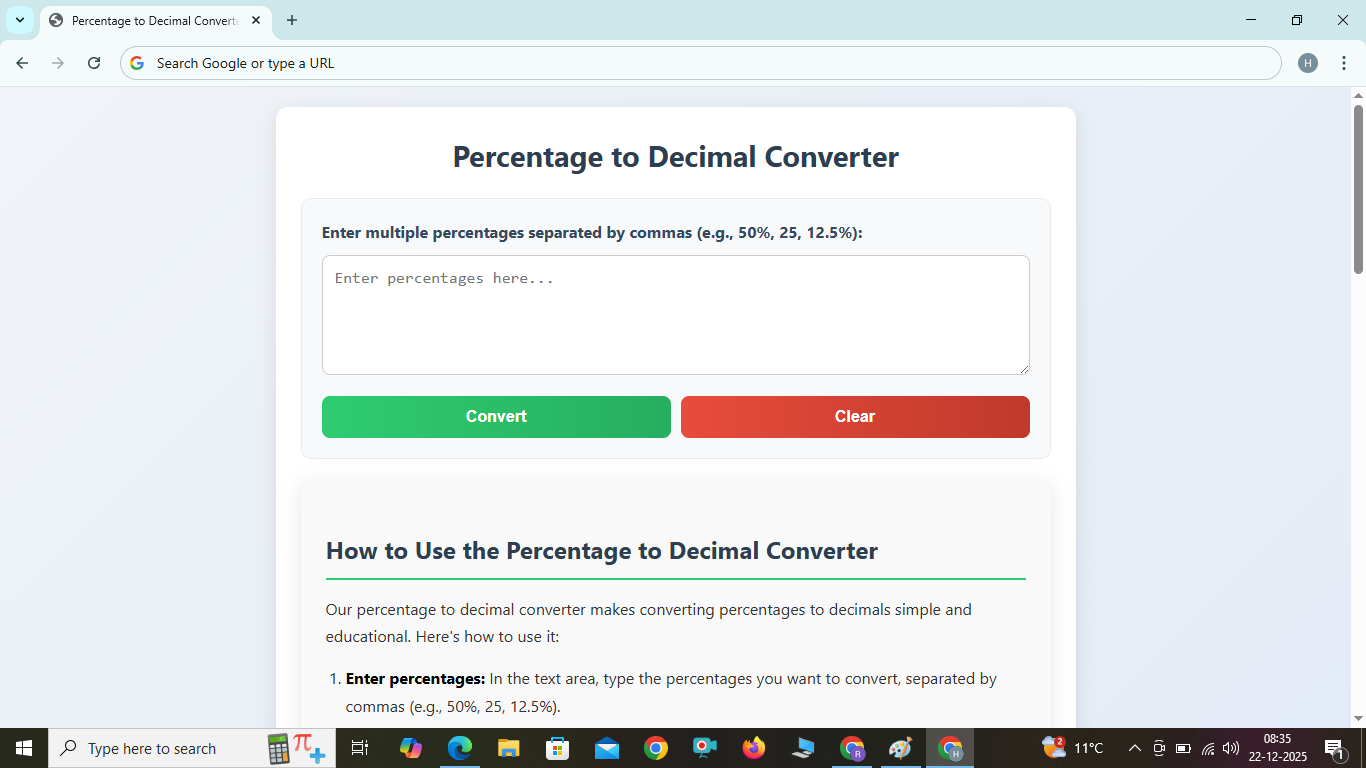1366x768 pixels.
Task: Open the tab search chevron
Action: (x=19, y=20)
